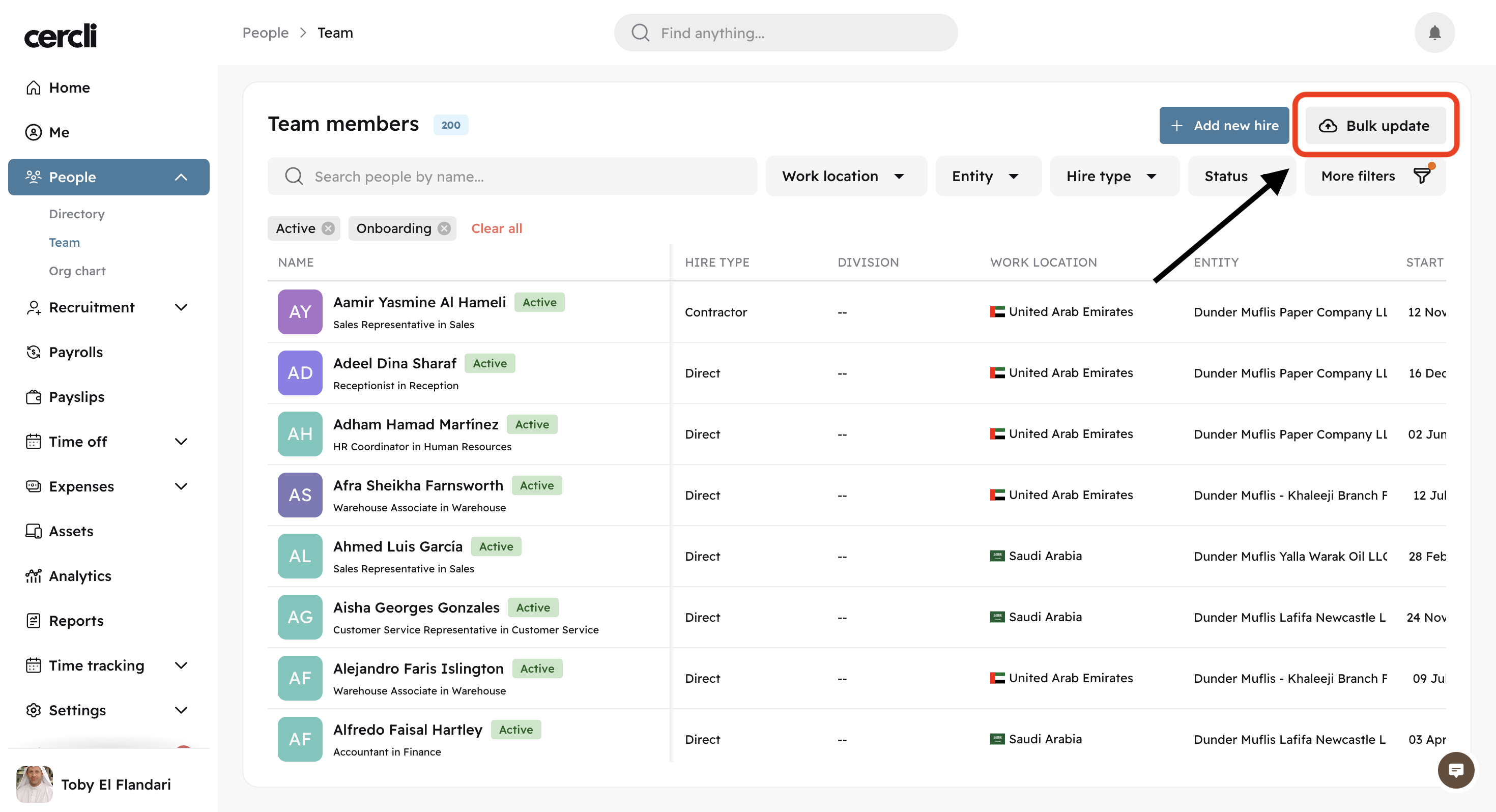Click the More filters funnel icon
Screen dimensions: 1496x812
pyautogui.click(x=1422, y=176)
